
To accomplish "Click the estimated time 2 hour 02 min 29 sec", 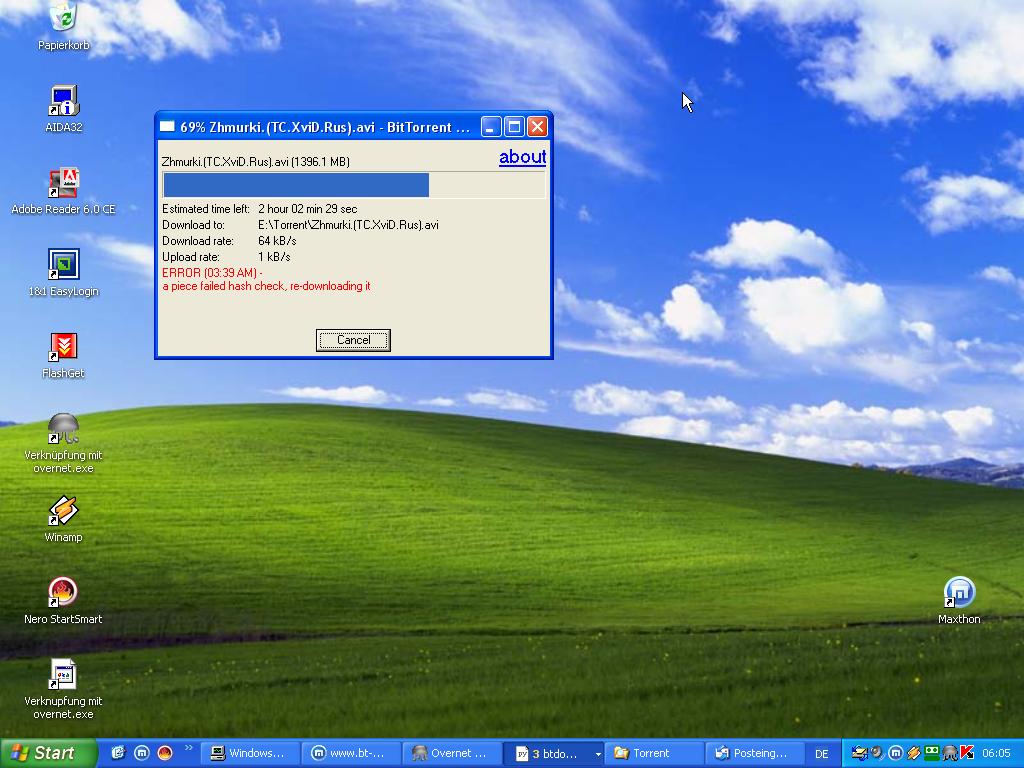I will click(308, 209).
